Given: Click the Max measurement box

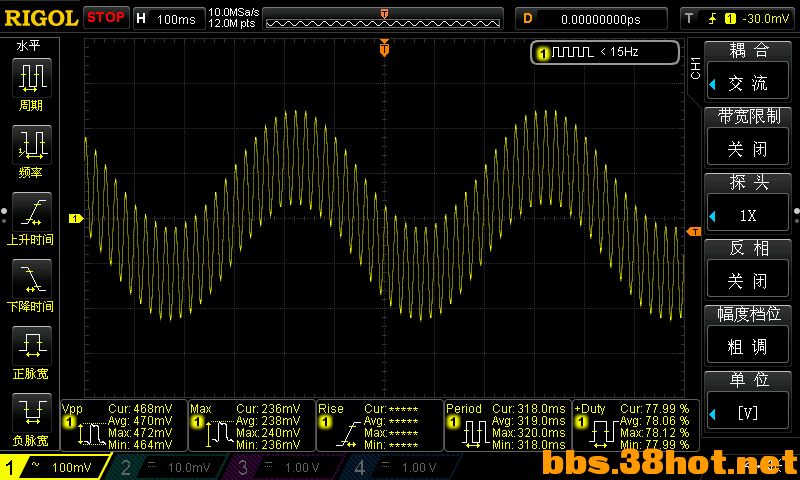Looking at the screenshot, I should click(252, 425).
